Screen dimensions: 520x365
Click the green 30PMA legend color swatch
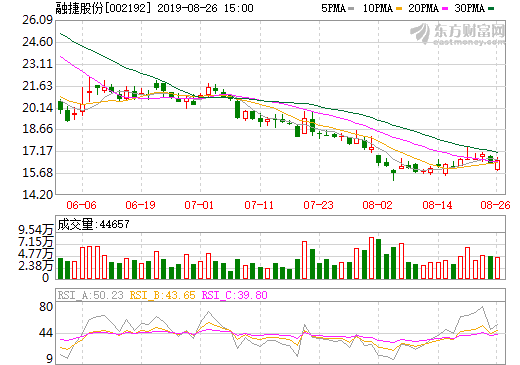491,8
